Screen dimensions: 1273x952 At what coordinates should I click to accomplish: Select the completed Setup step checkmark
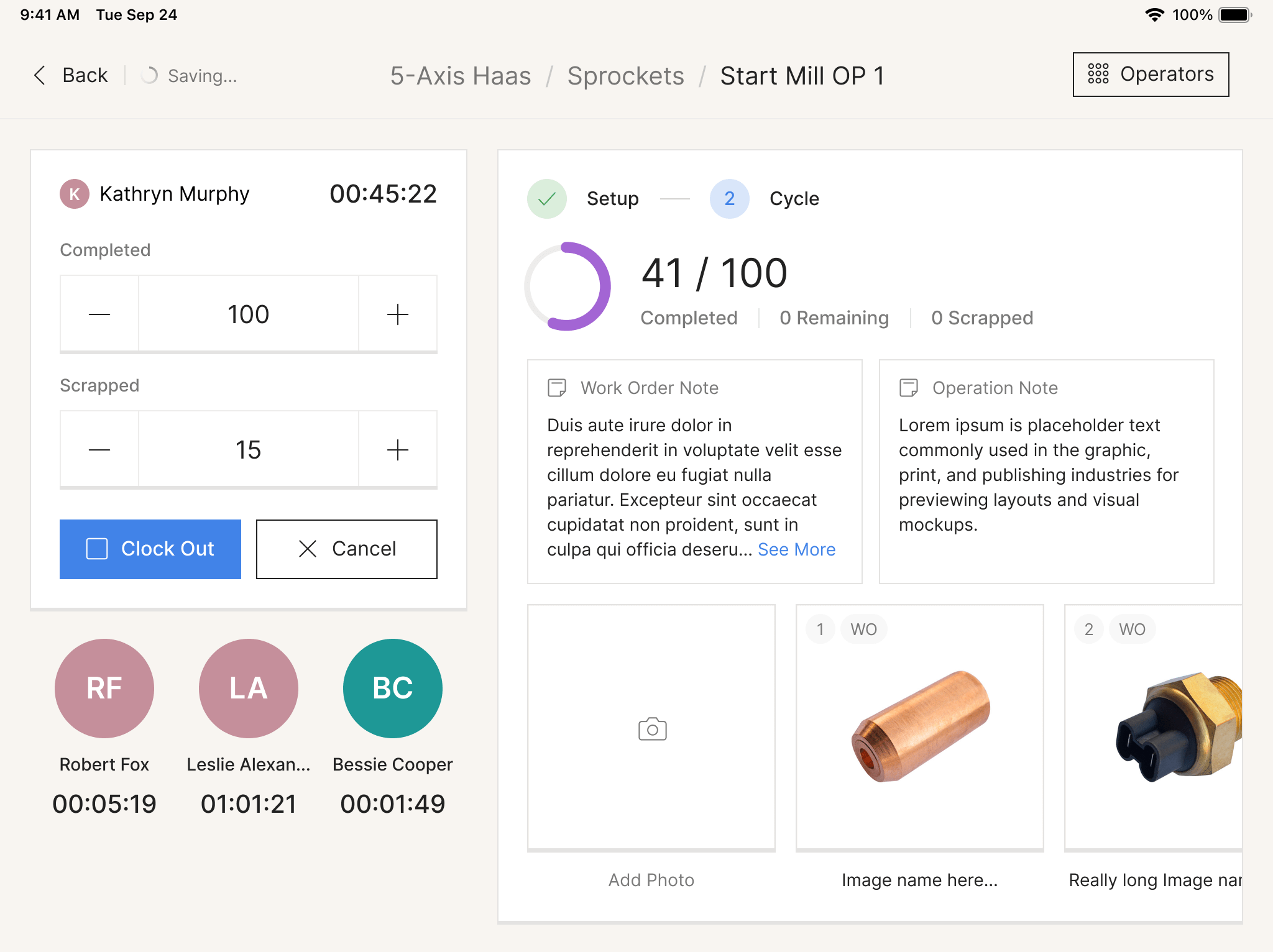coord(546,199)
